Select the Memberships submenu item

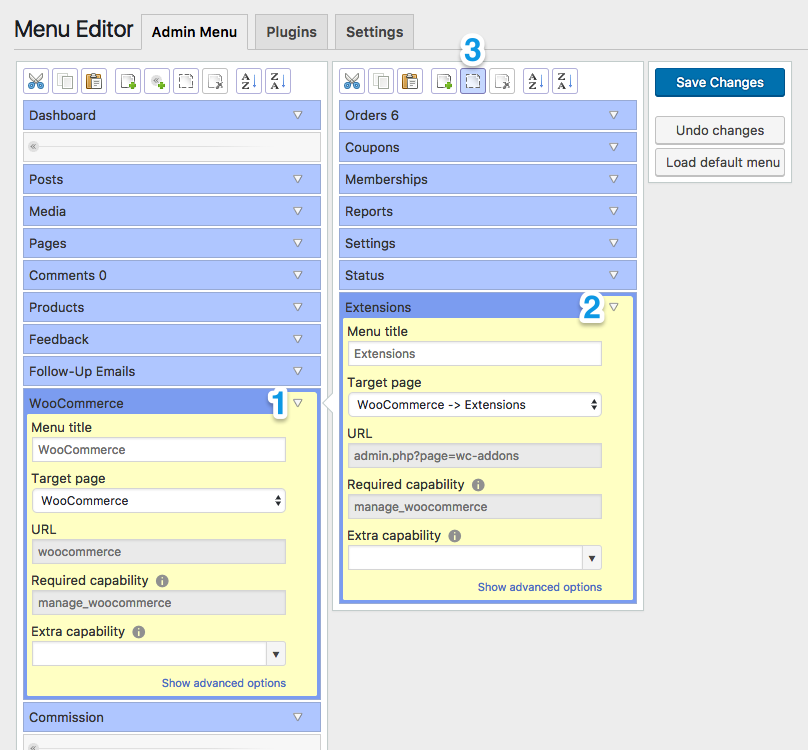coord(487,179)
